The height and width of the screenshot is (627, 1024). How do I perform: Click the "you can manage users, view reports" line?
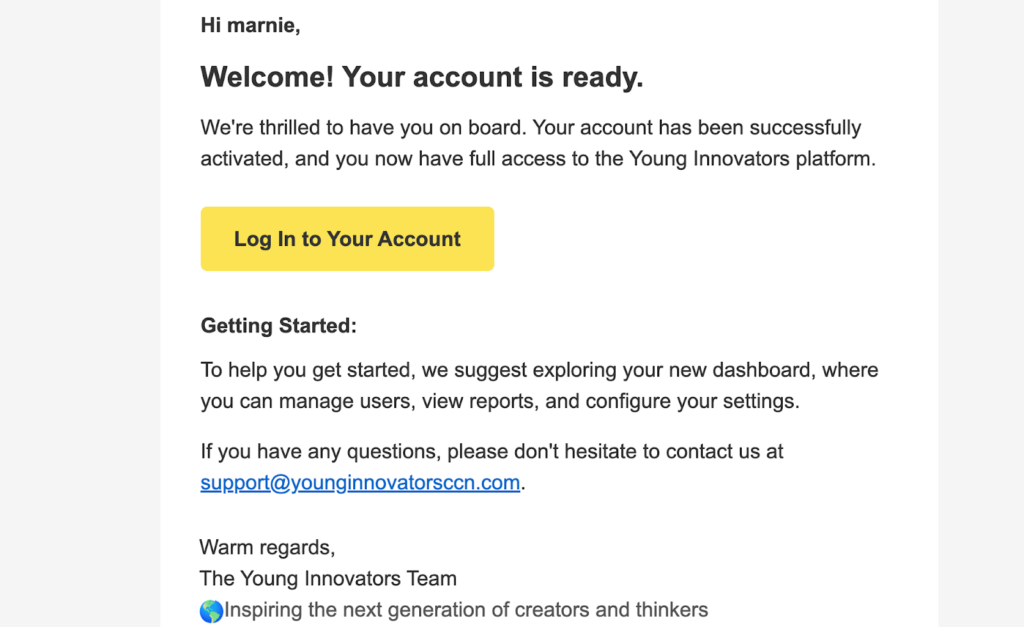click(x=500, y=401)
